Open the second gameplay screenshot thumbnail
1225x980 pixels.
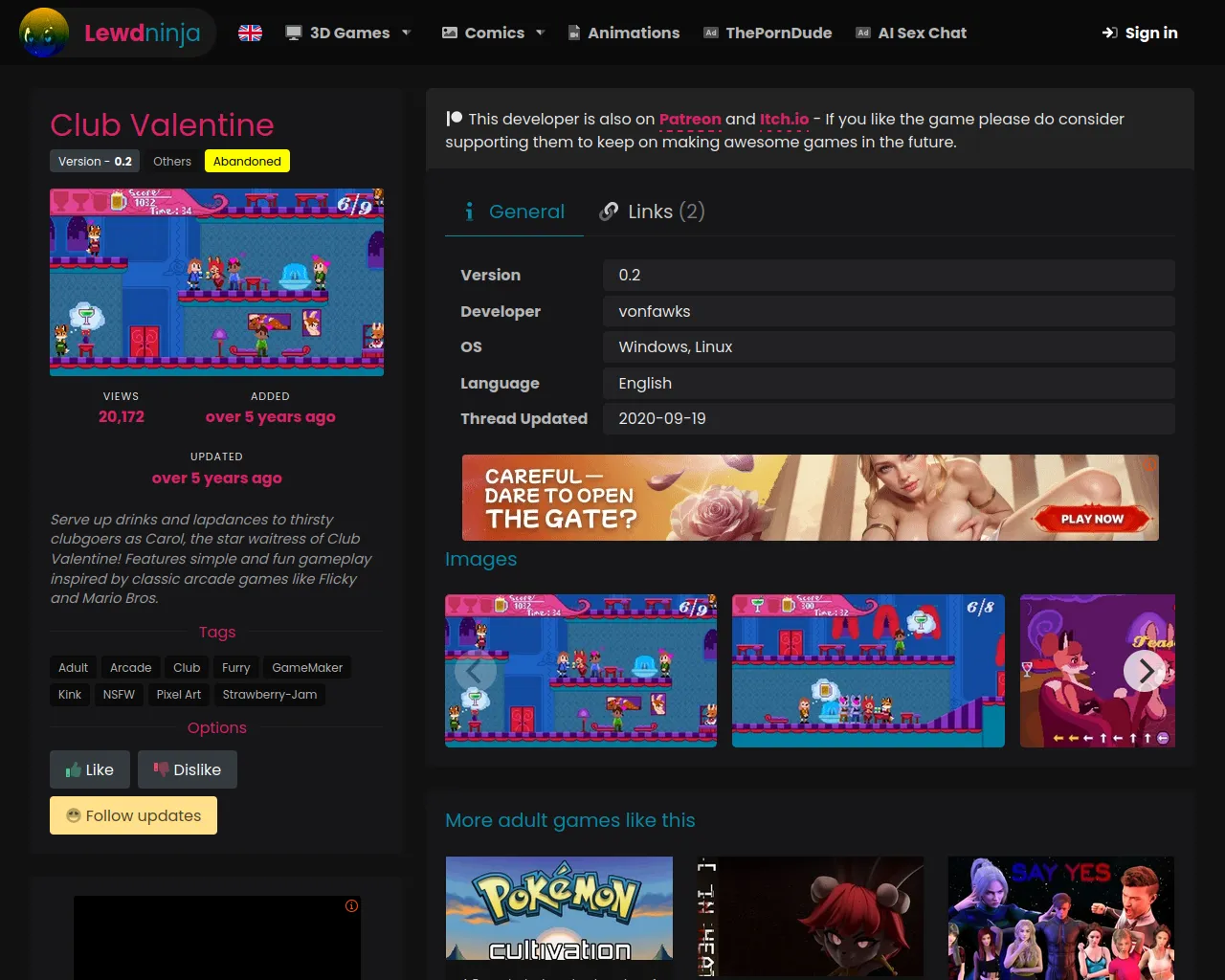pos(868,671)
